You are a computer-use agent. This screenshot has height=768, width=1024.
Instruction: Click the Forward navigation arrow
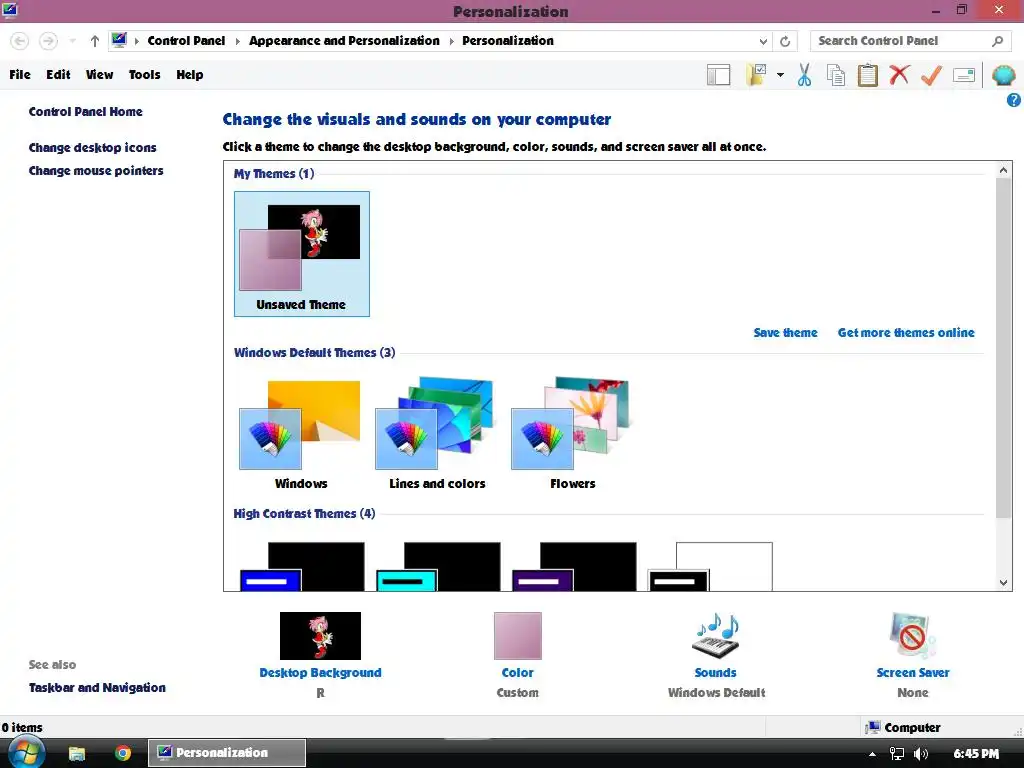coord(48,41)
